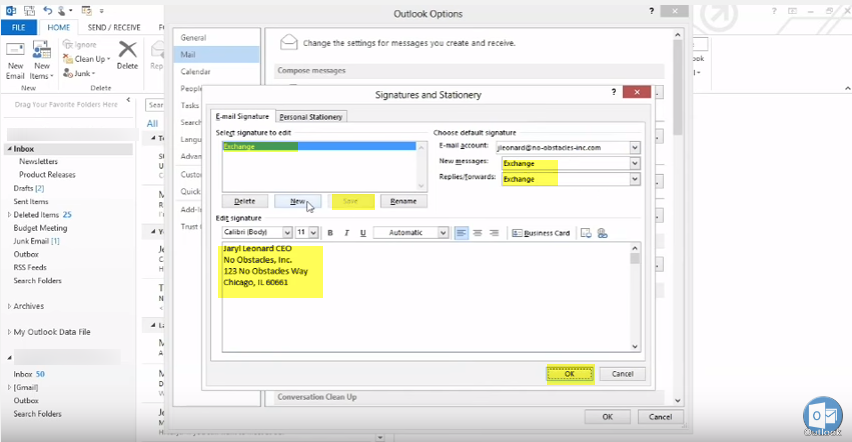Image resolution: width=852 pixels, height=442 pixels.
Task: Insert a Business Card into signature
Action: pos(541,233)
